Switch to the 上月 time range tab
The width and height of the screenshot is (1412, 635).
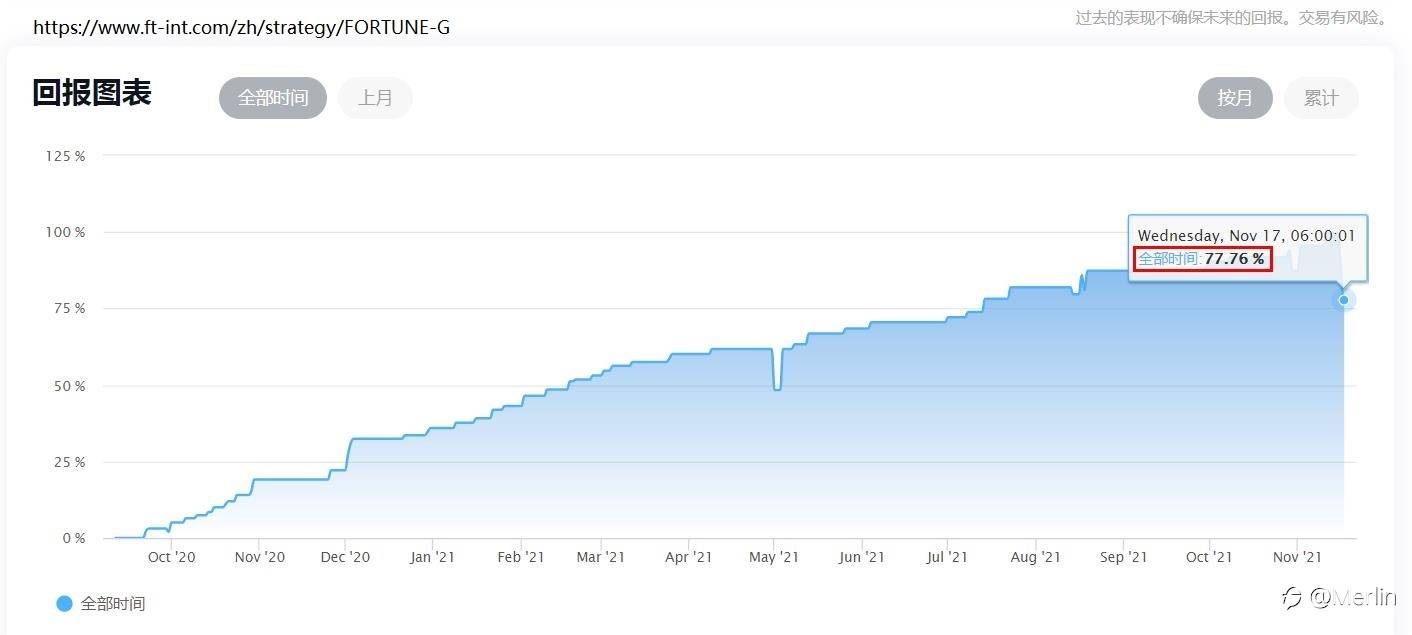pyautogui.click(x=375, y=98)
